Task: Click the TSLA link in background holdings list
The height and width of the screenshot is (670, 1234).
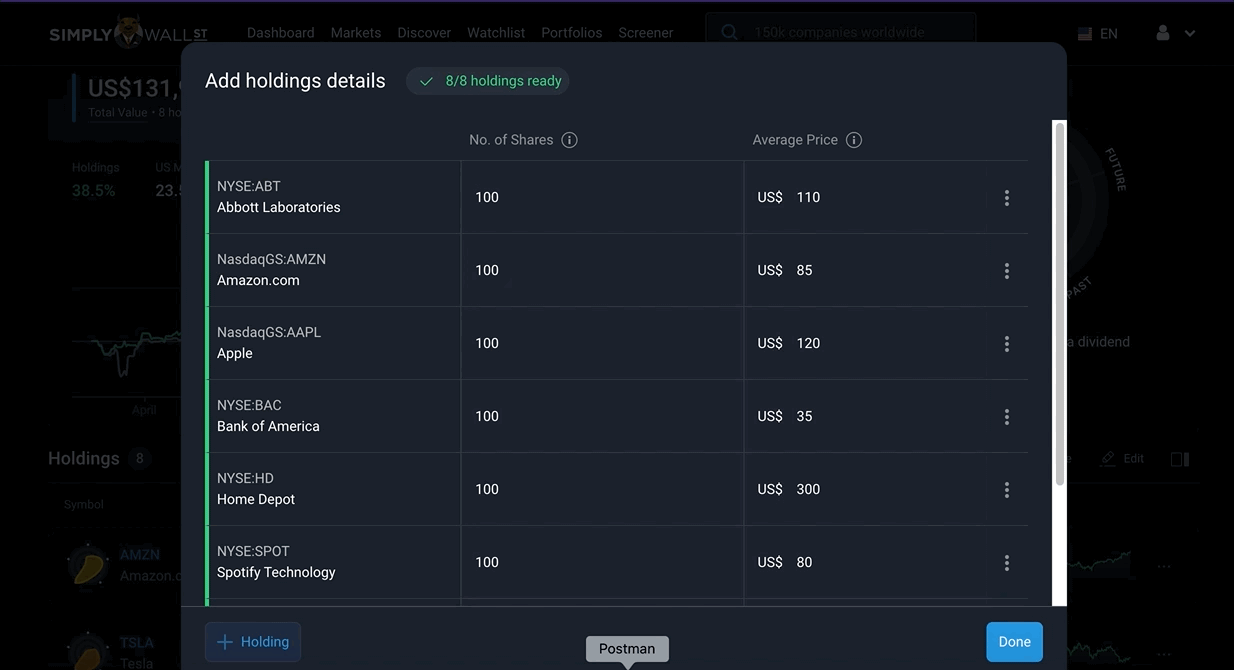Action: coord(137,643)
